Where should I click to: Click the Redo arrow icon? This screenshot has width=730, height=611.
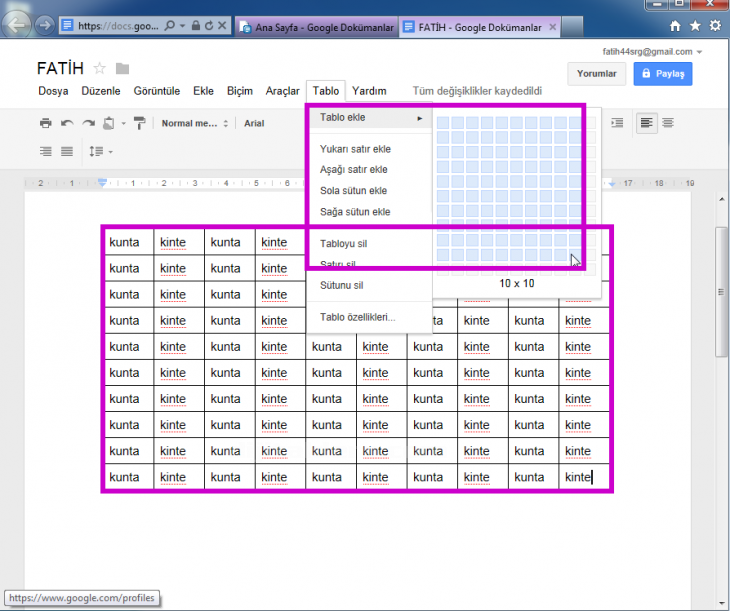89,123
